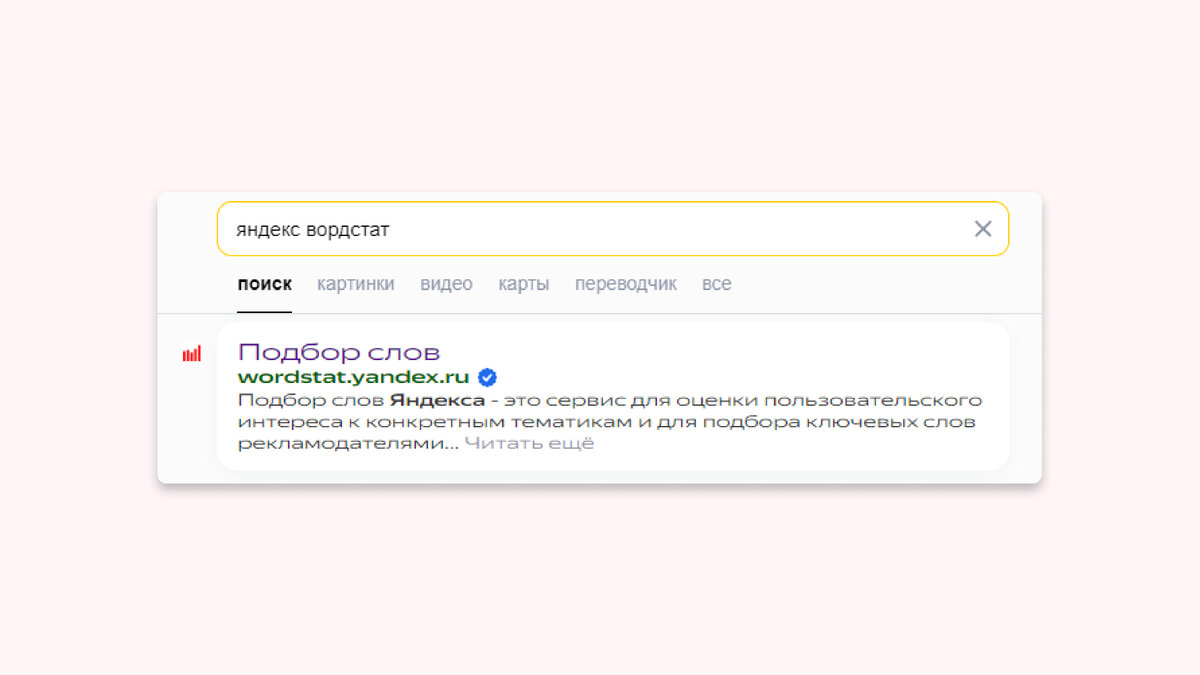Clear the search query with the X icon

click(983, 229)
